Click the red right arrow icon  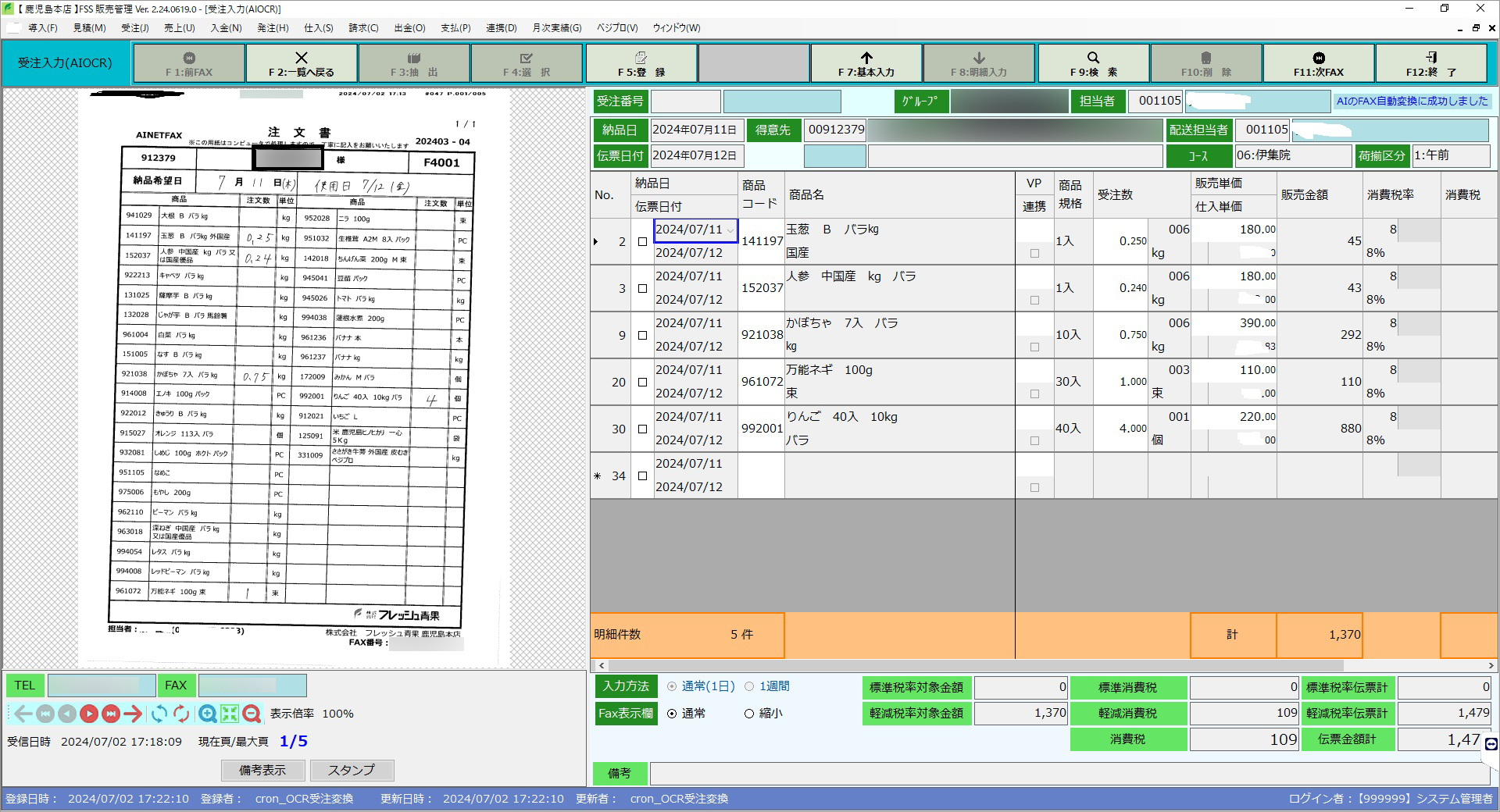click(x=134, y=713)
